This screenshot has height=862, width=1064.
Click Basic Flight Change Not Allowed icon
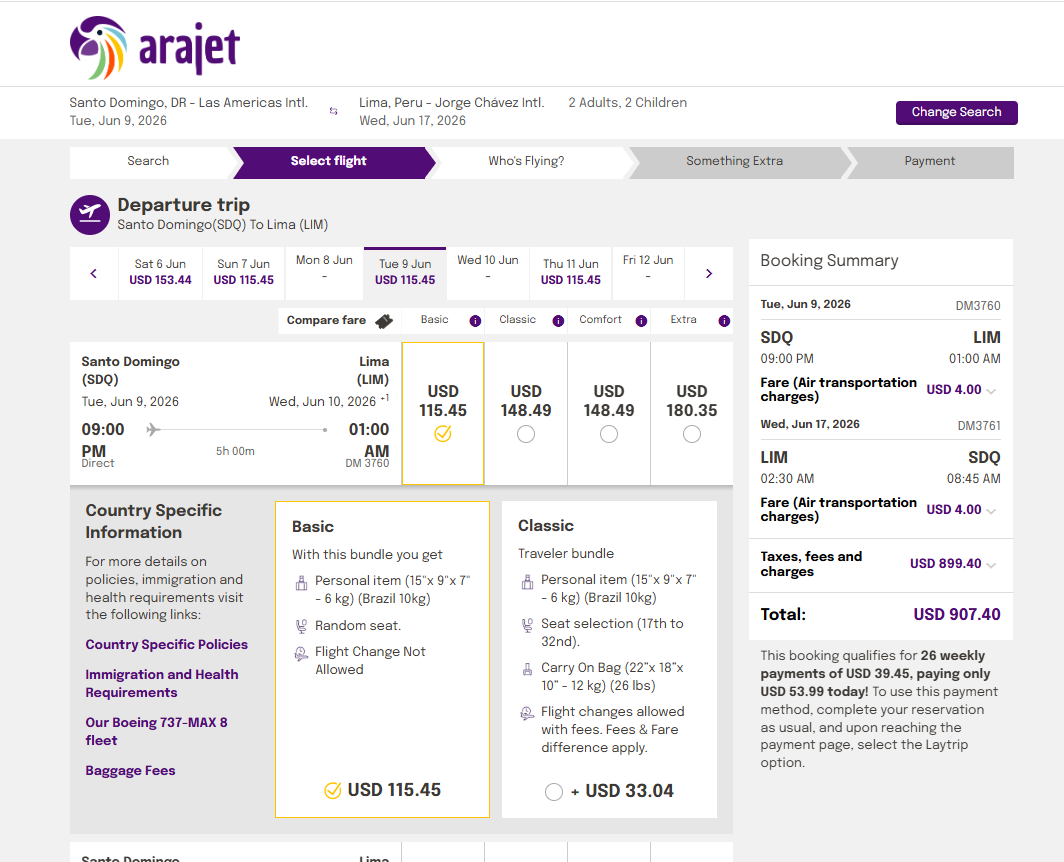coord(301,654)
